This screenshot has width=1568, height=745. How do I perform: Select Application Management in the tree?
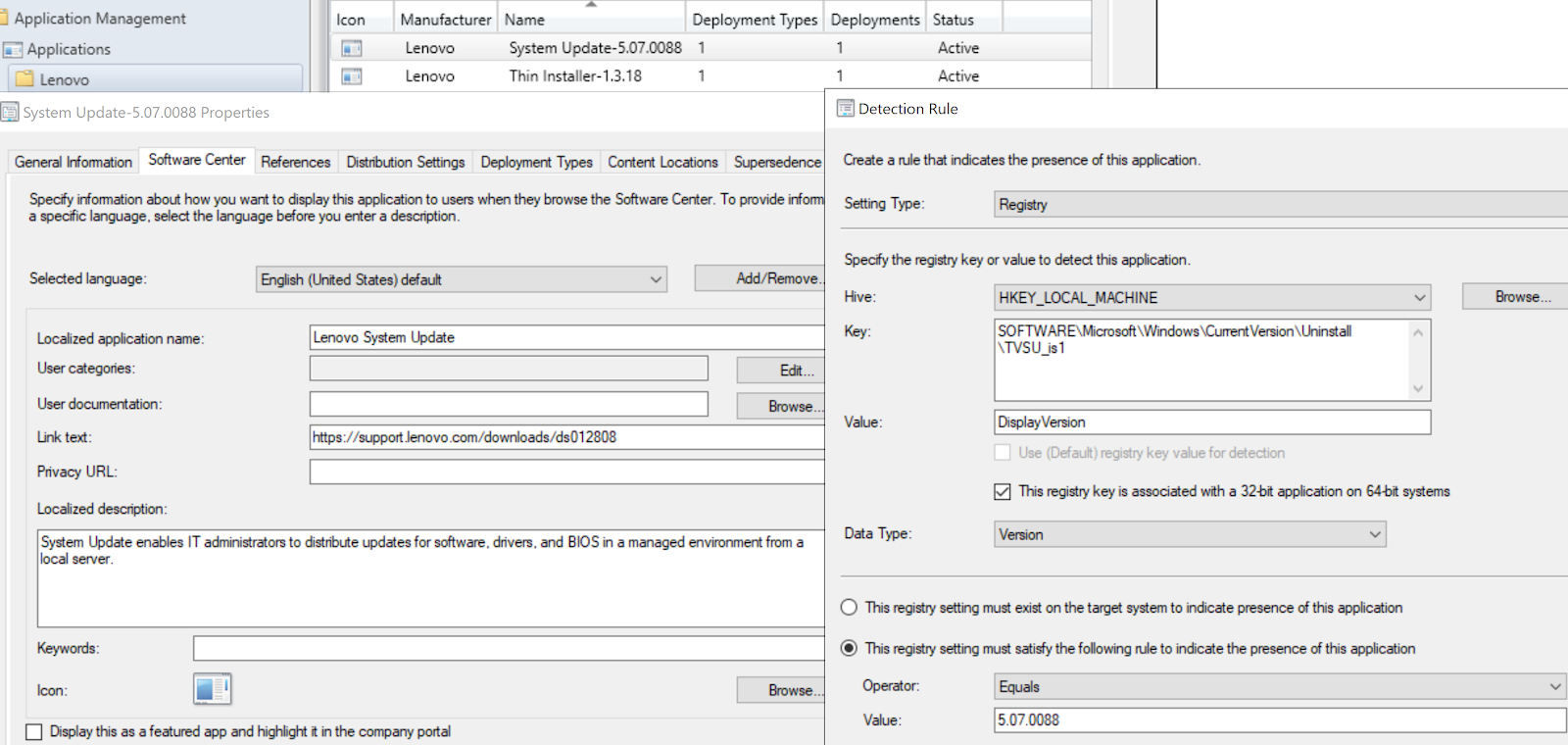click(100, 18)
